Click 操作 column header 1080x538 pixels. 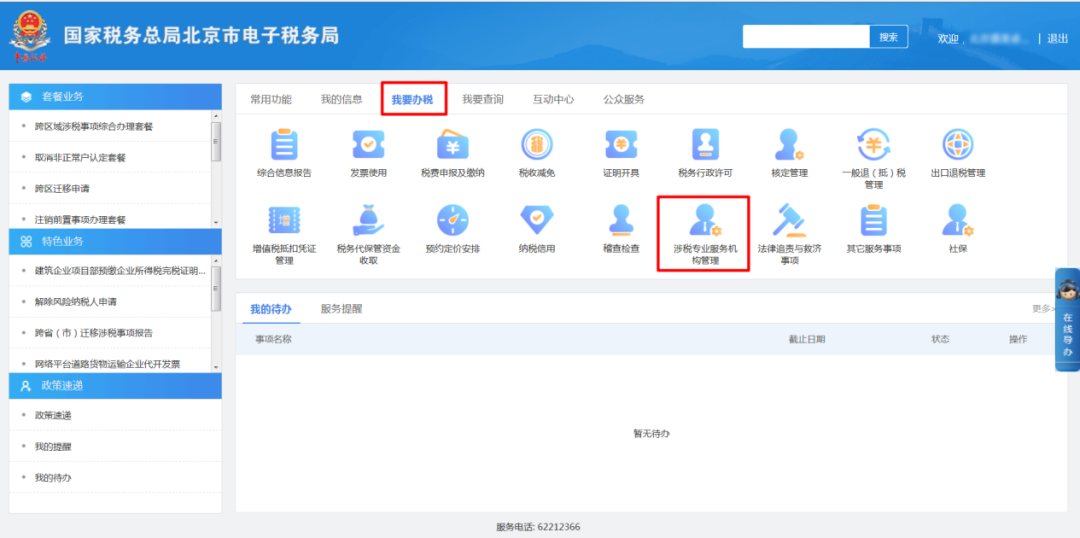[1018, 340]
